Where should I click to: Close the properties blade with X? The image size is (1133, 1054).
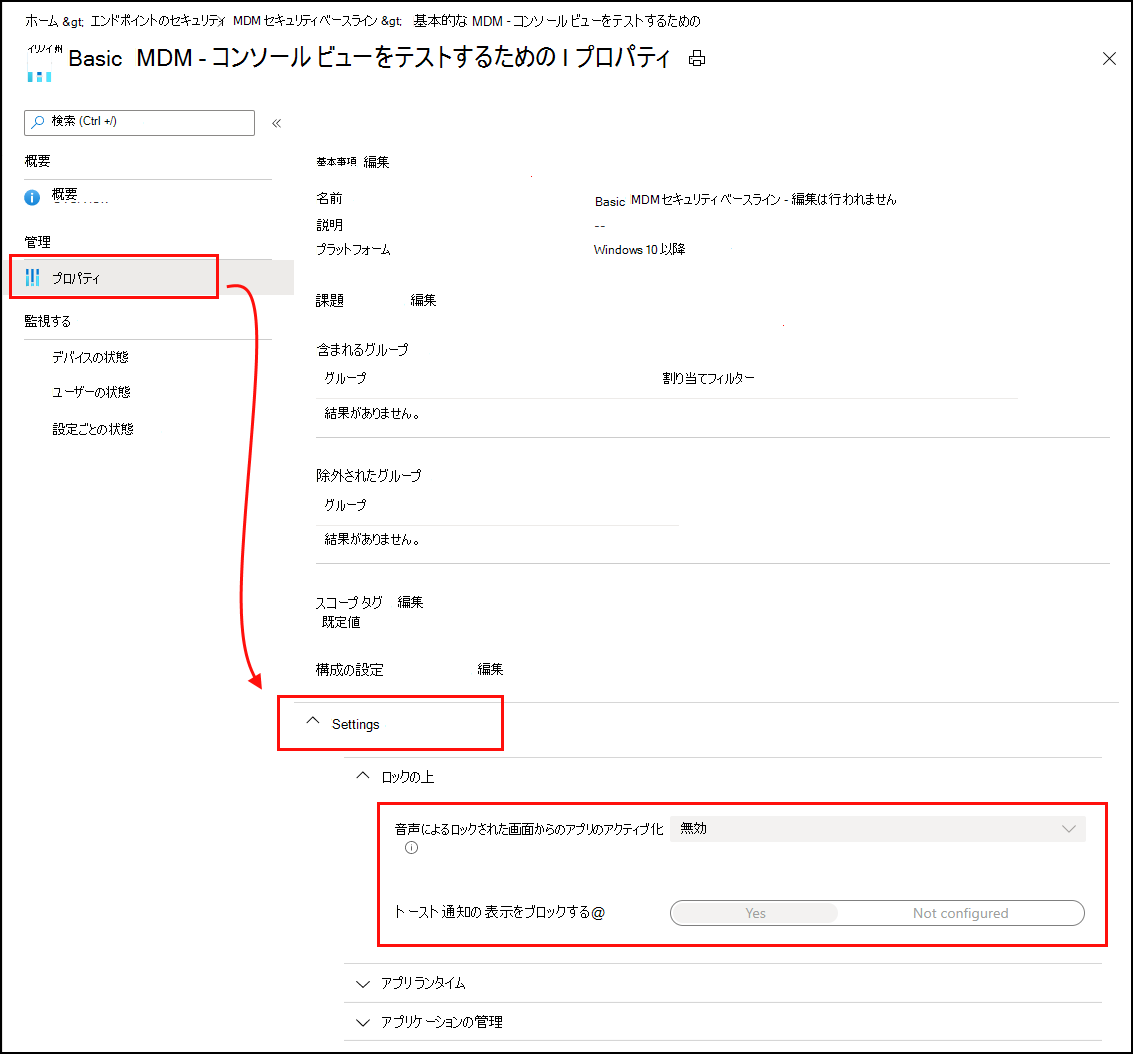pos(1109,59)
